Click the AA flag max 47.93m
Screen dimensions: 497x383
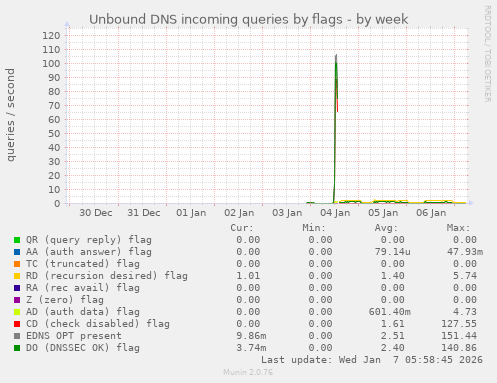click(x=465, y=252)
